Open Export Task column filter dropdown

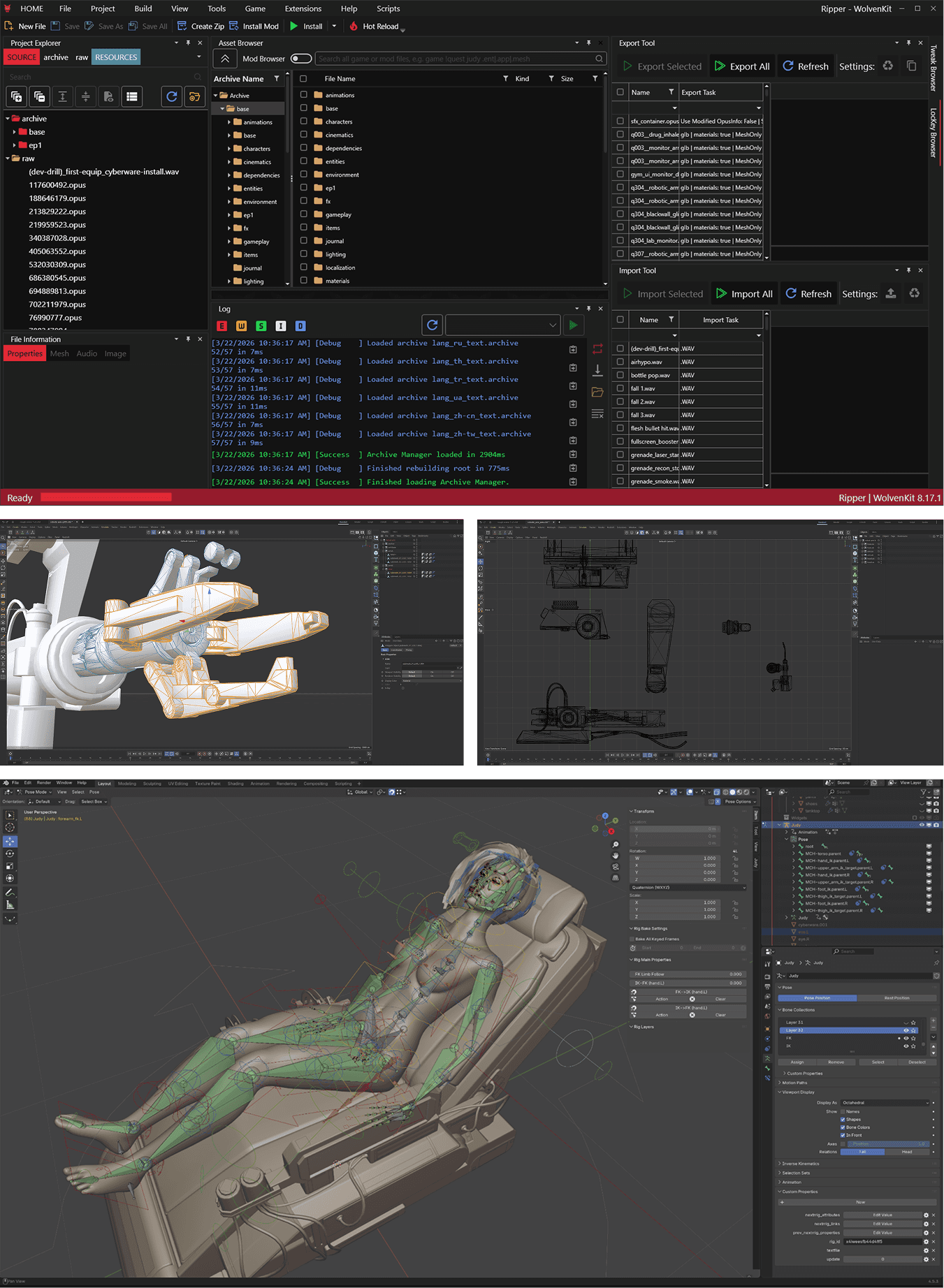pyautogui.click(x=758, y=108)
